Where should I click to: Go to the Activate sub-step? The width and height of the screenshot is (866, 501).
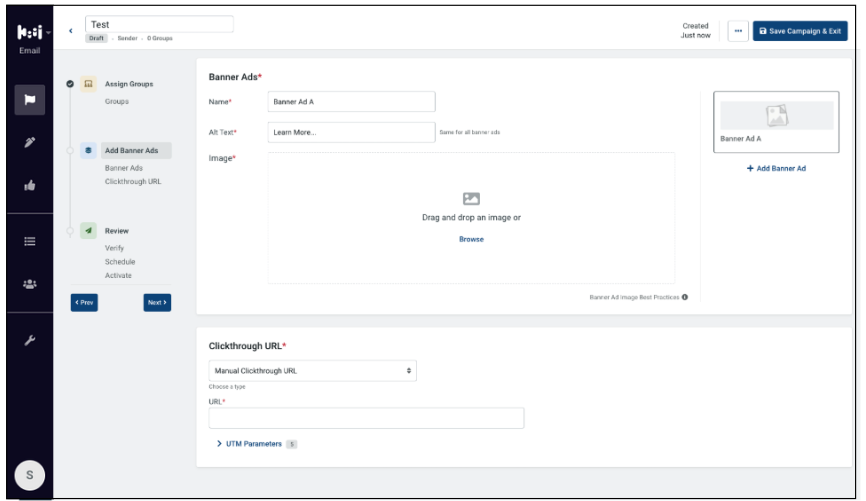tap(118, 276)
